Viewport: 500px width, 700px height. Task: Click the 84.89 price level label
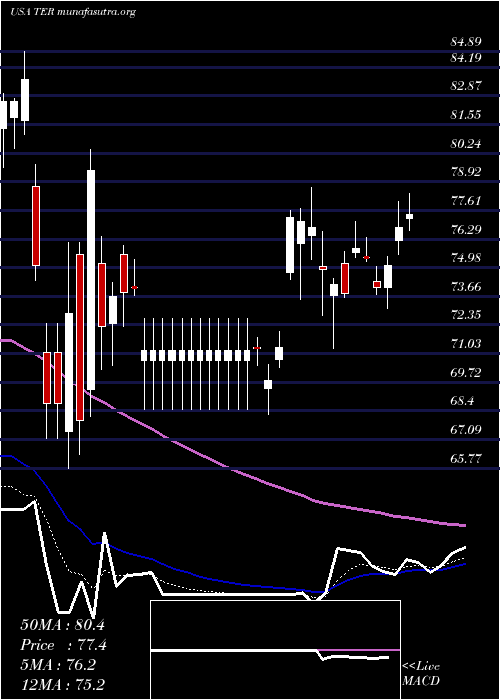tap(466, 42)
